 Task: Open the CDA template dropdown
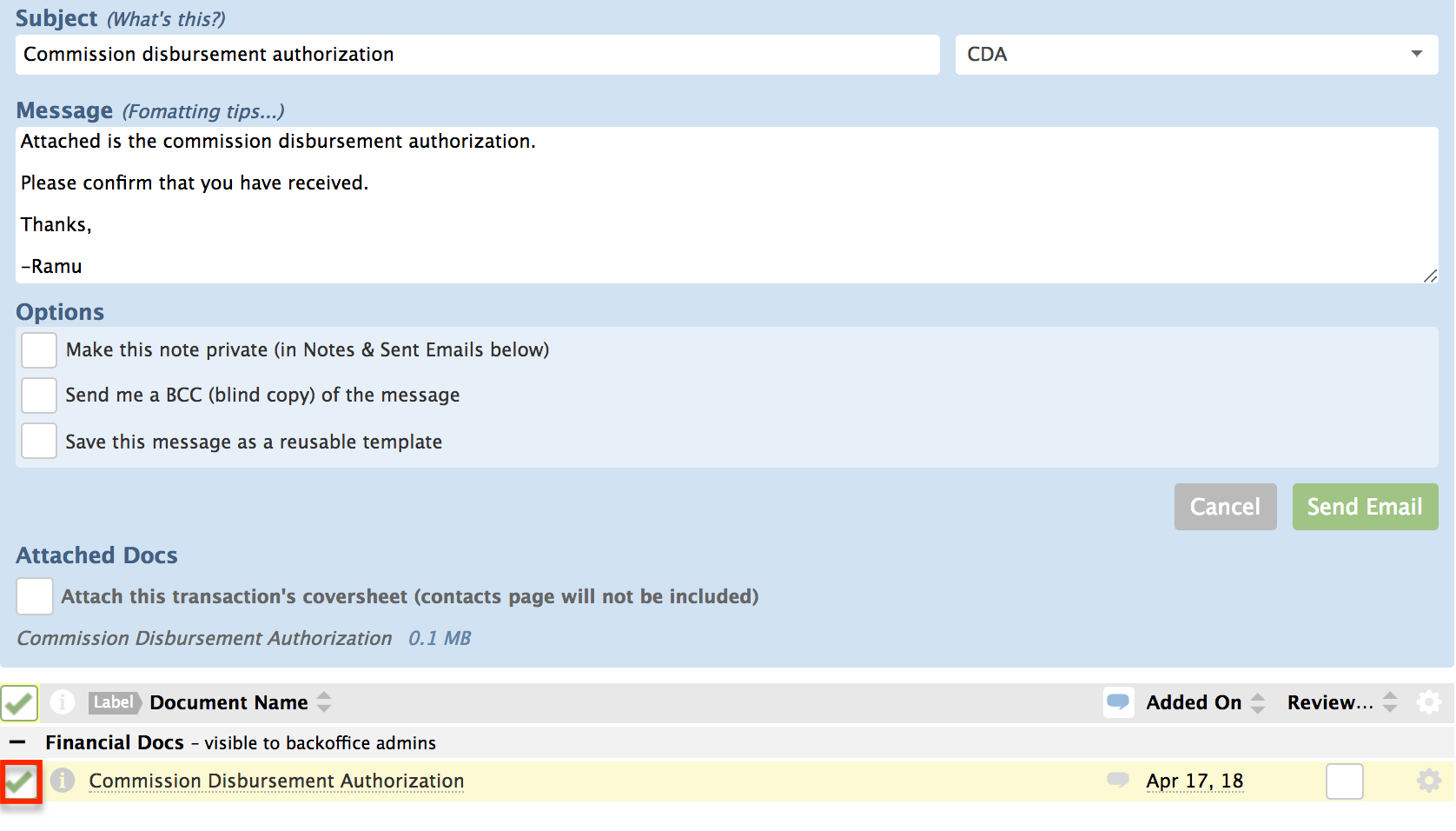(1196, 55)
